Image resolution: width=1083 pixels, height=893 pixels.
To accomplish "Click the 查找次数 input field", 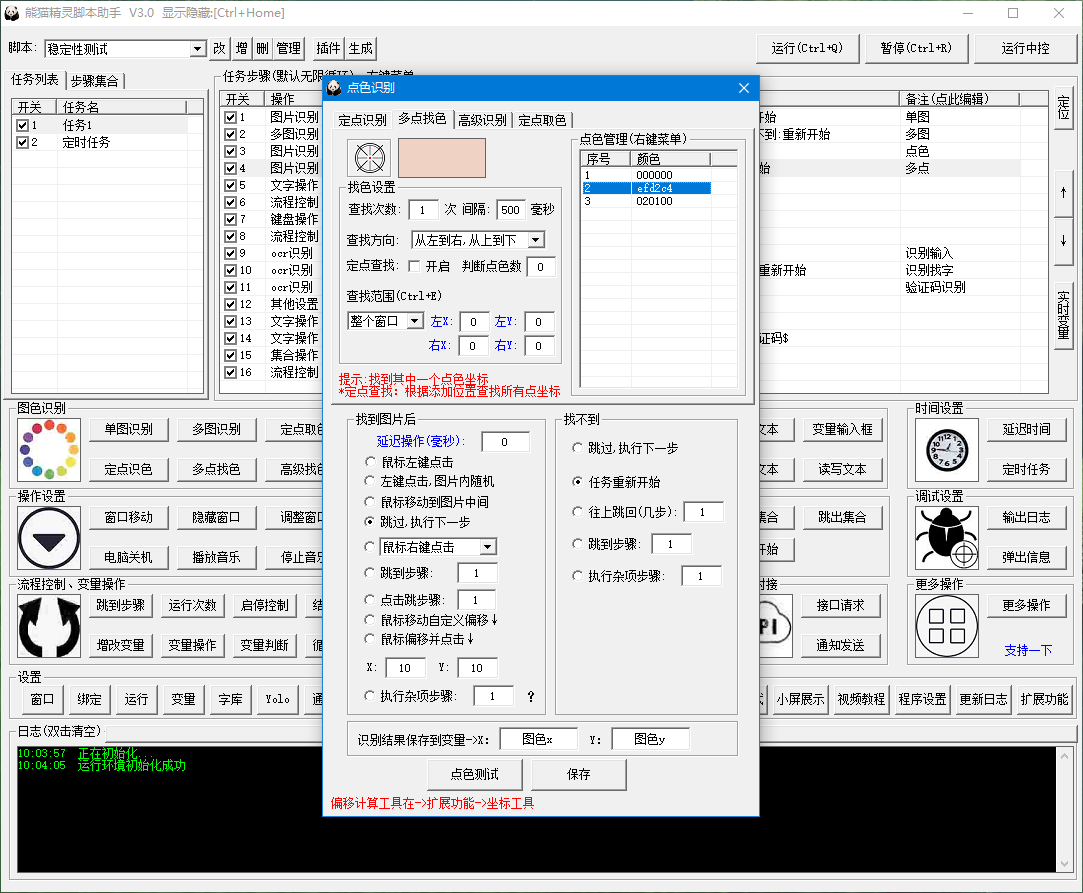I will click(423, 210).
